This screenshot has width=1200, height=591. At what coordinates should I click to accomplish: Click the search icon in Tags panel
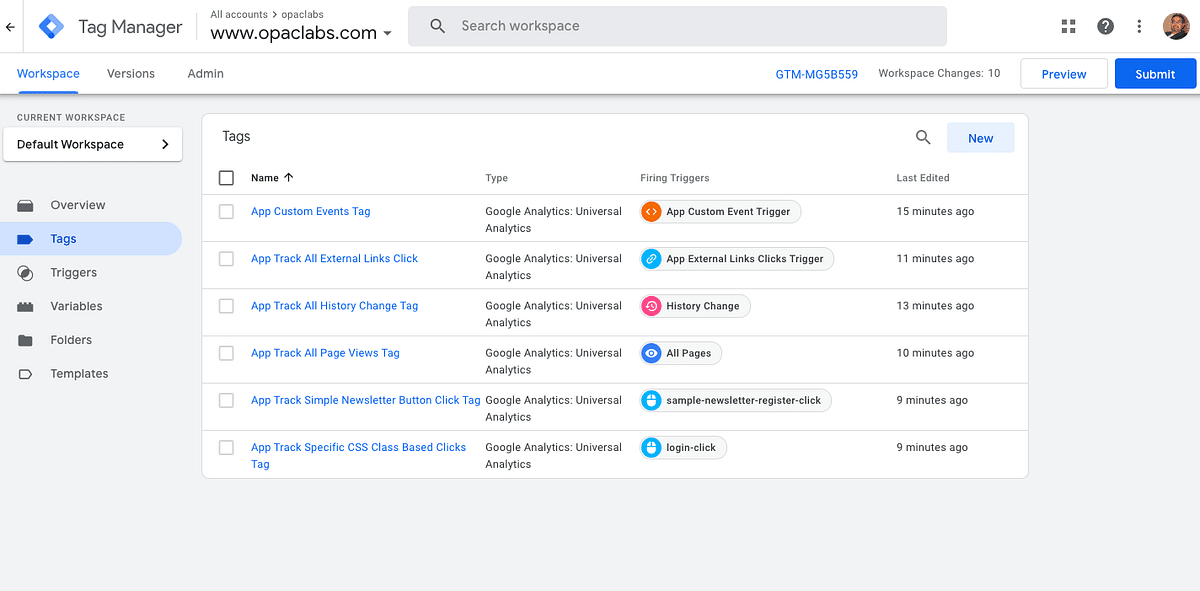coord(923,138)
